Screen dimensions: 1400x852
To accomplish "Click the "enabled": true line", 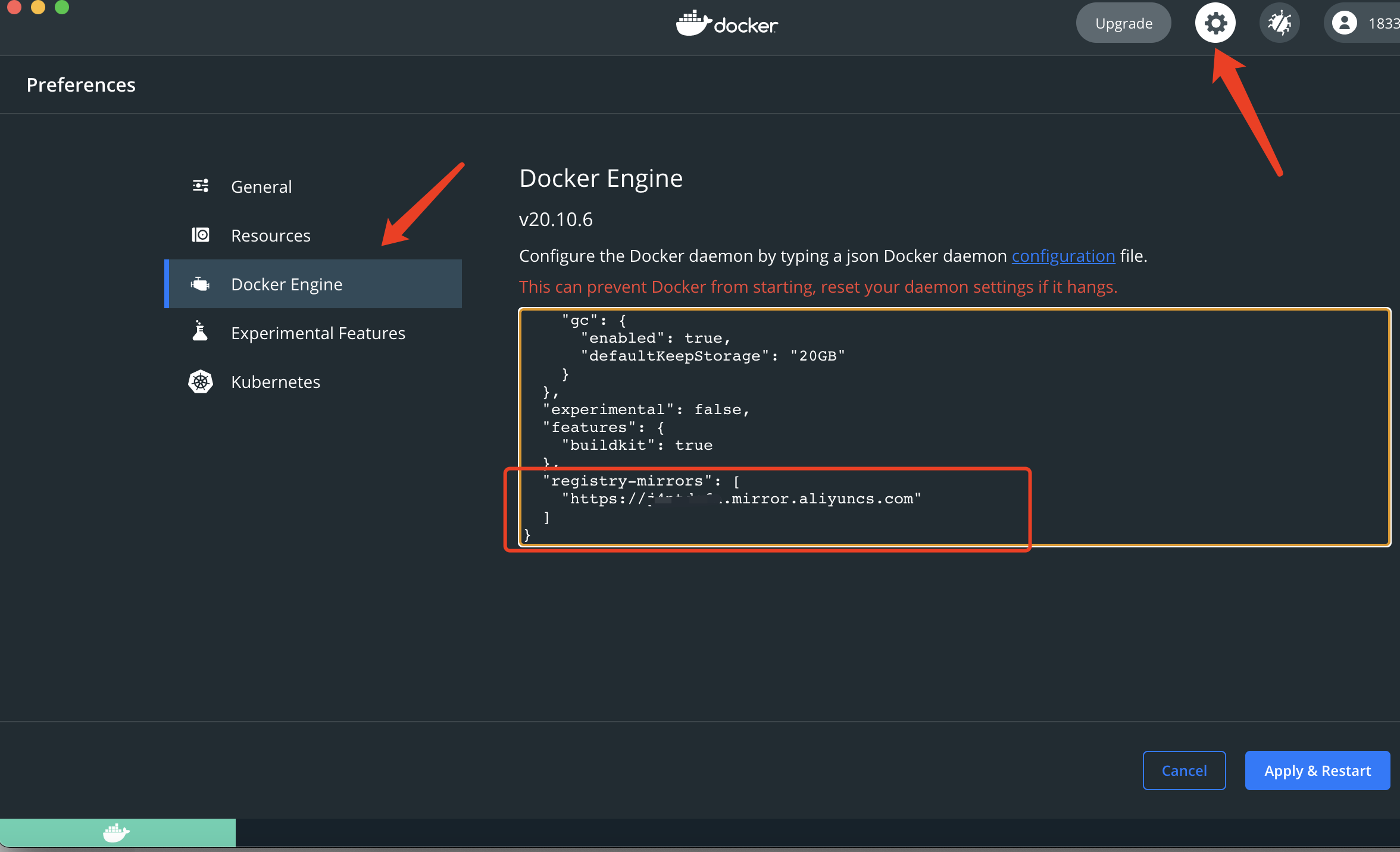I will 655,338.
